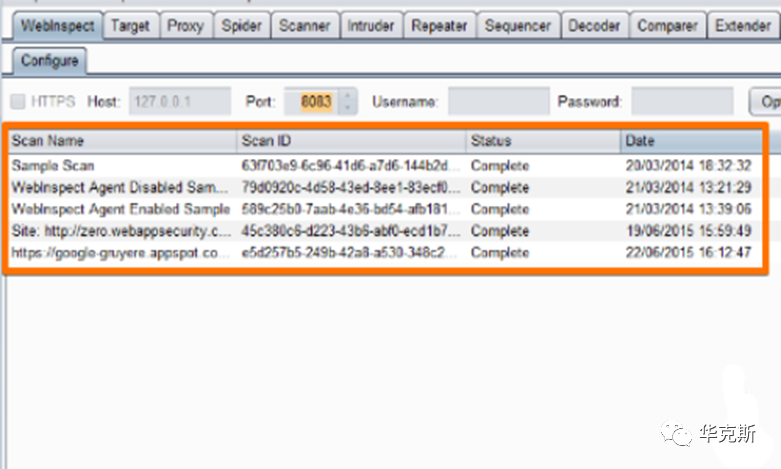Select the Configure sub-tab

49,61
